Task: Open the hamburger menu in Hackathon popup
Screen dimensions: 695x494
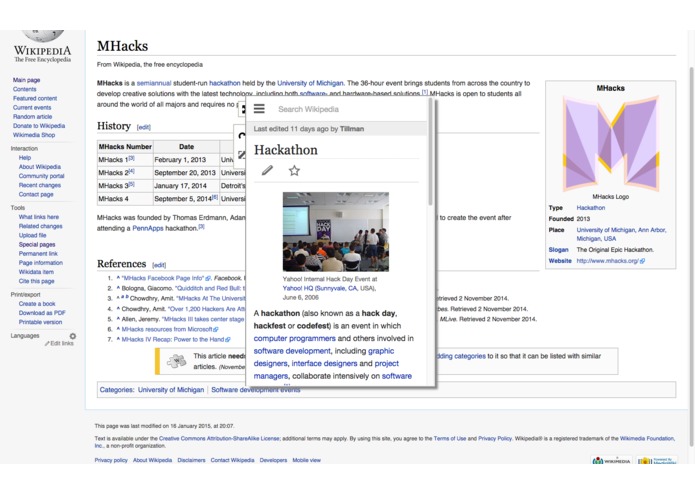Action: tap(259, 109)
